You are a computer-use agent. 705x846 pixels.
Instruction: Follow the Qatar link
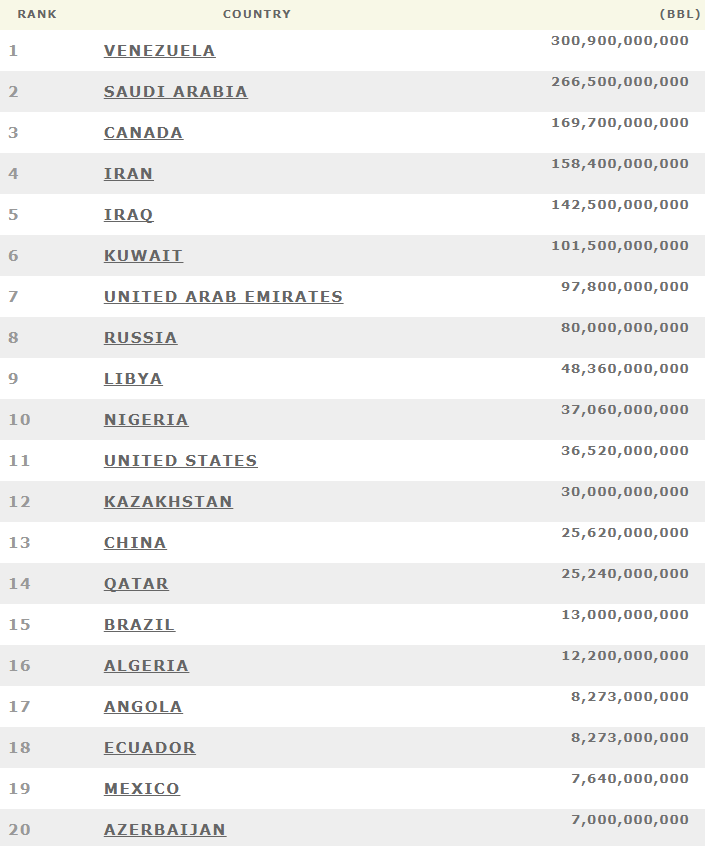(136, 584)
